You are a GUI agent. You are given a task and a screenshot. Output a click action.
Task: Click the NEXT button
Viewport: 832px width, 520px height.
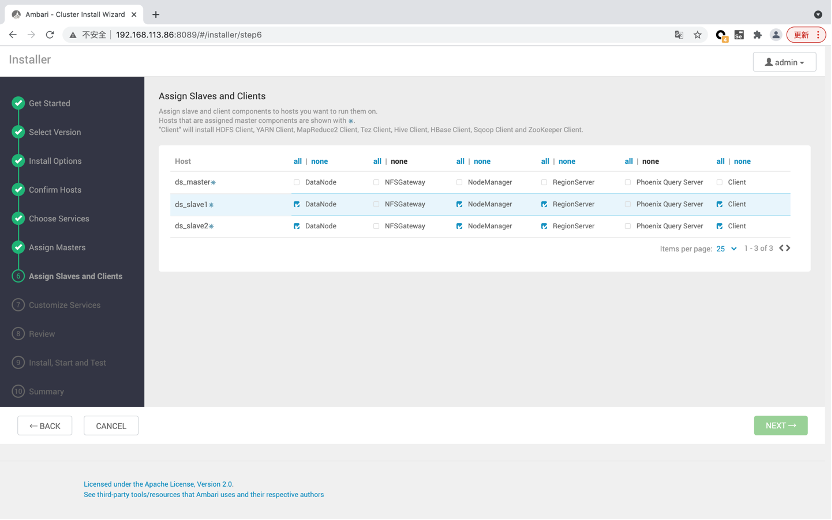(x=780, y=426)
